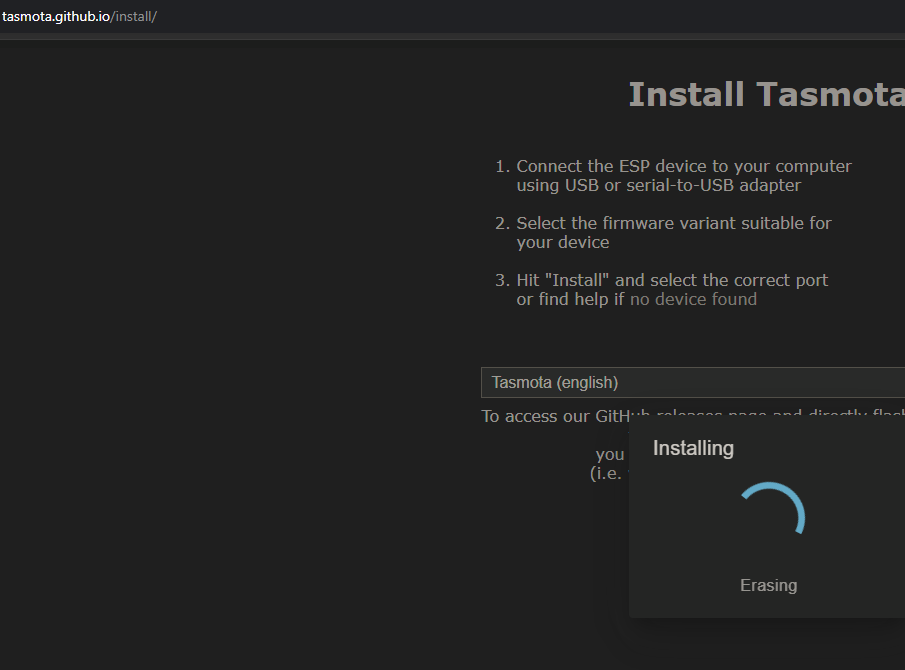
Task: Click the "/install/" path in the URL
Action: click(133, 17)
